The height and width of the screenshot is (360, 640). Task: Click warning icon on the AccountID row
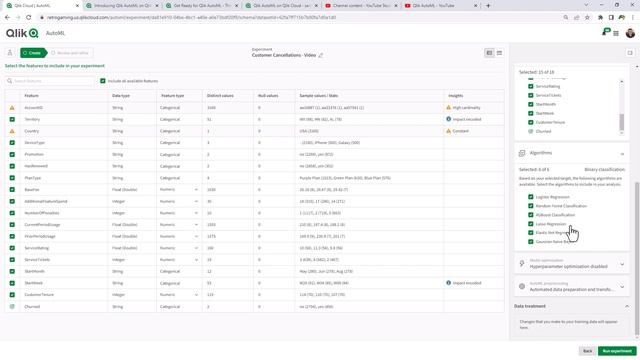[12, 108]
